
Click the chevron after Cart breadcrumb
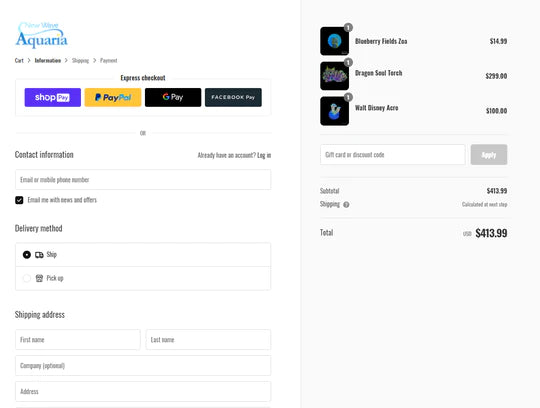[29, 61]
